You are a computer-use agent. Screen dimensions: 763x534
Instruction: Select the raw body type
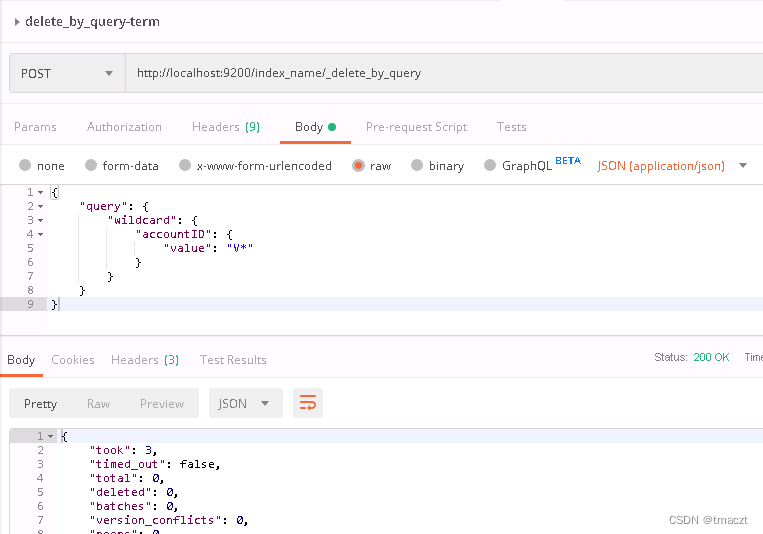tap(358, 166)
